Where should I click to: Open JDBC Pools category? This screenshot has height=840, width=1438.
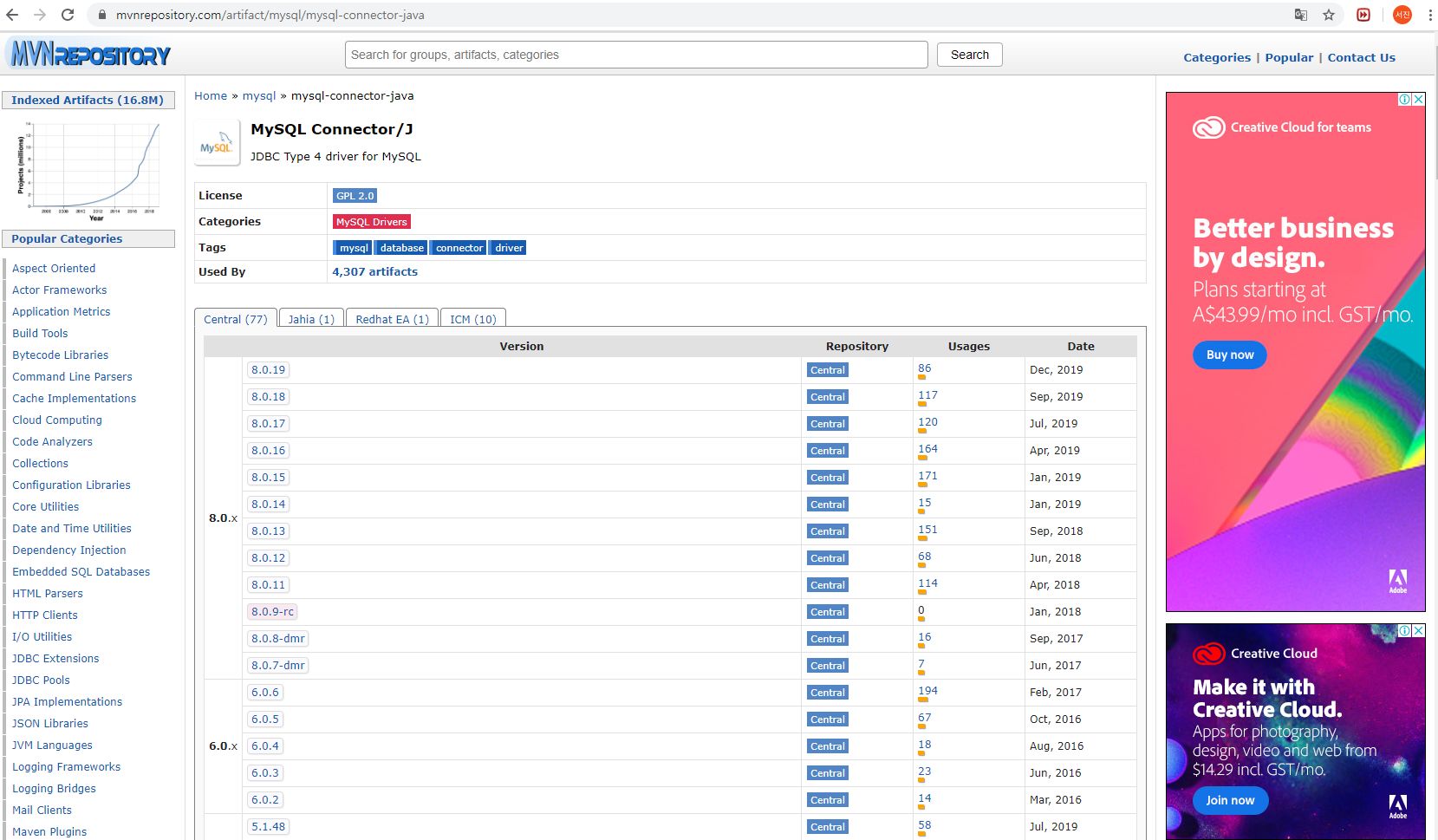pyautogui.click(x=41, y=680)
